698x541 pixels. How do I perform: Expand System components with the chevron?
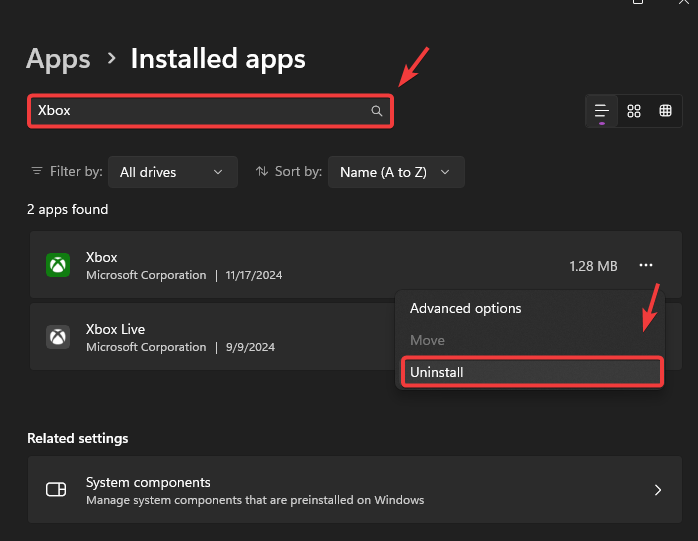coord(657,490)
